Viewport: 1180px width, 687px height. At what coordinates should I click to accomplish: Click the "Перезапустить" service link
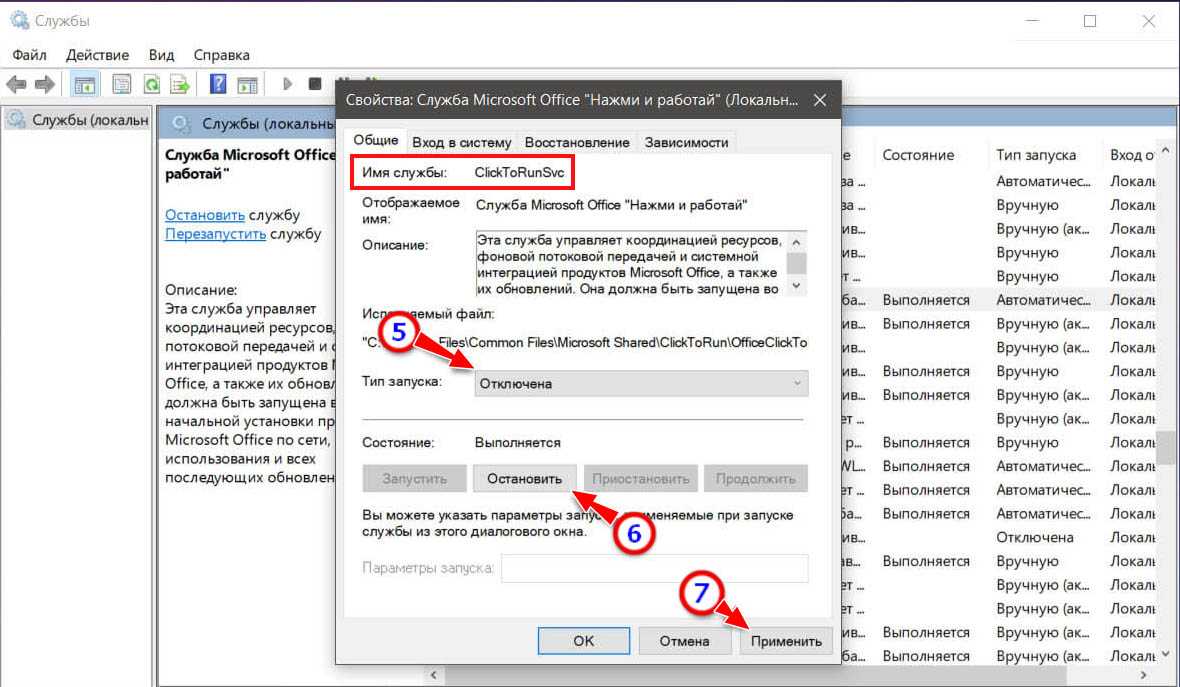[x=215, y=234]
